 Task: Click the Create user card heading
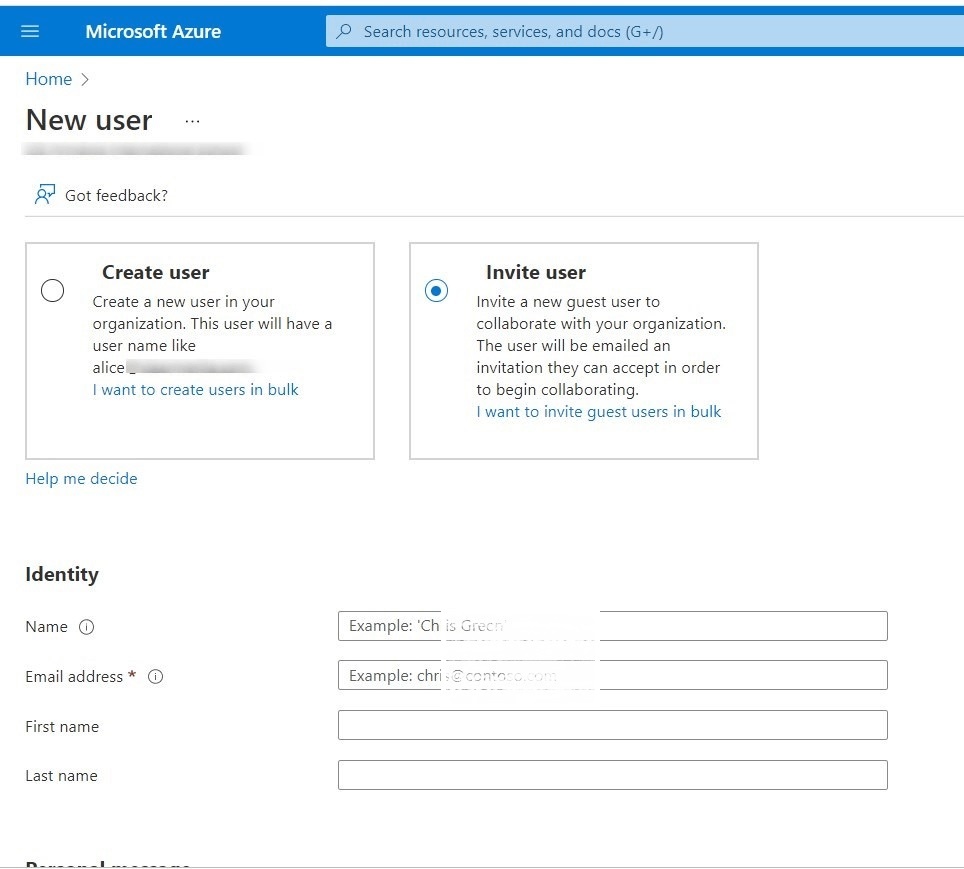[156, 272]
